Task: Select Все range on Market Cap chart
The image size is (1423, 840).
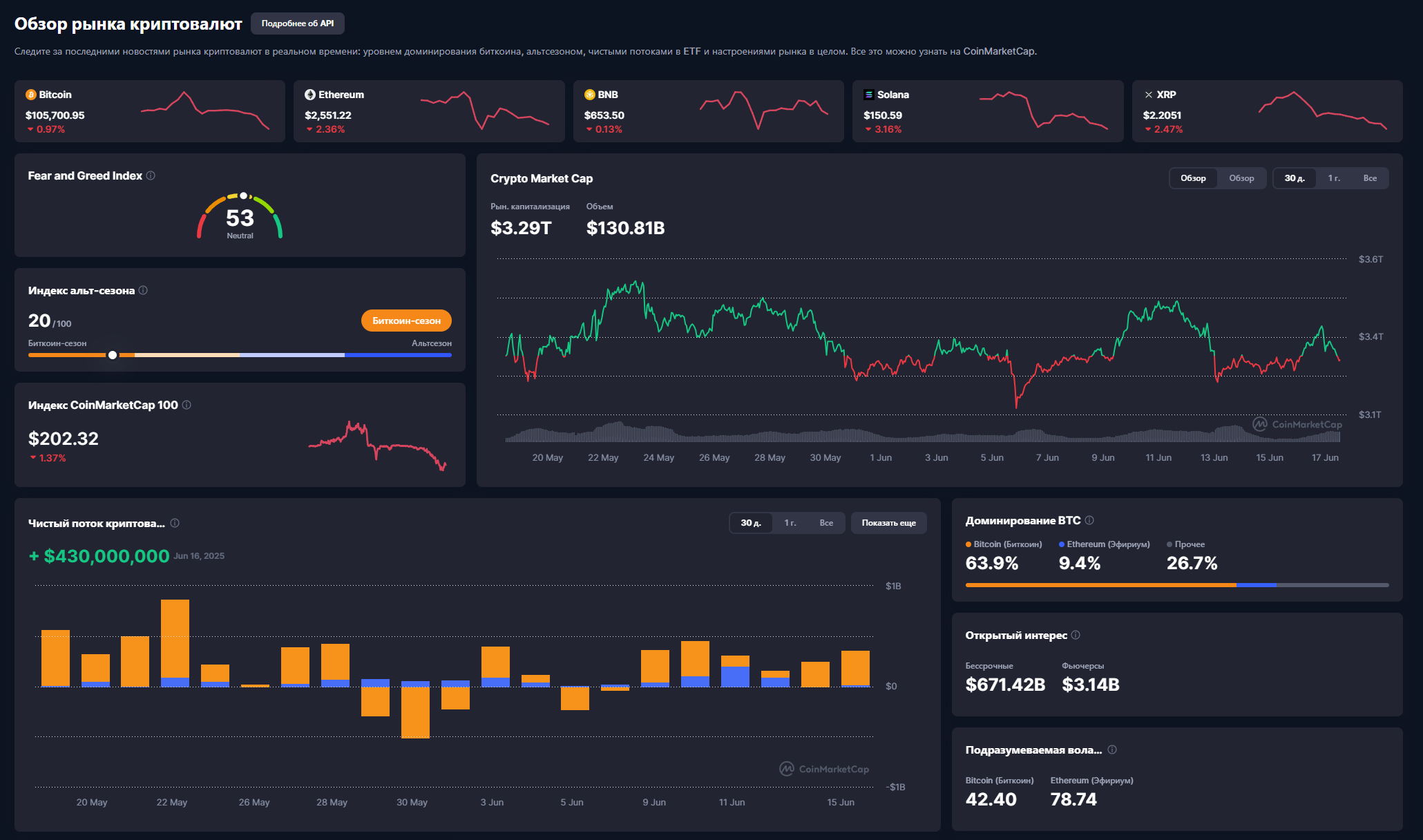Action: click(x=1370, y=178)
